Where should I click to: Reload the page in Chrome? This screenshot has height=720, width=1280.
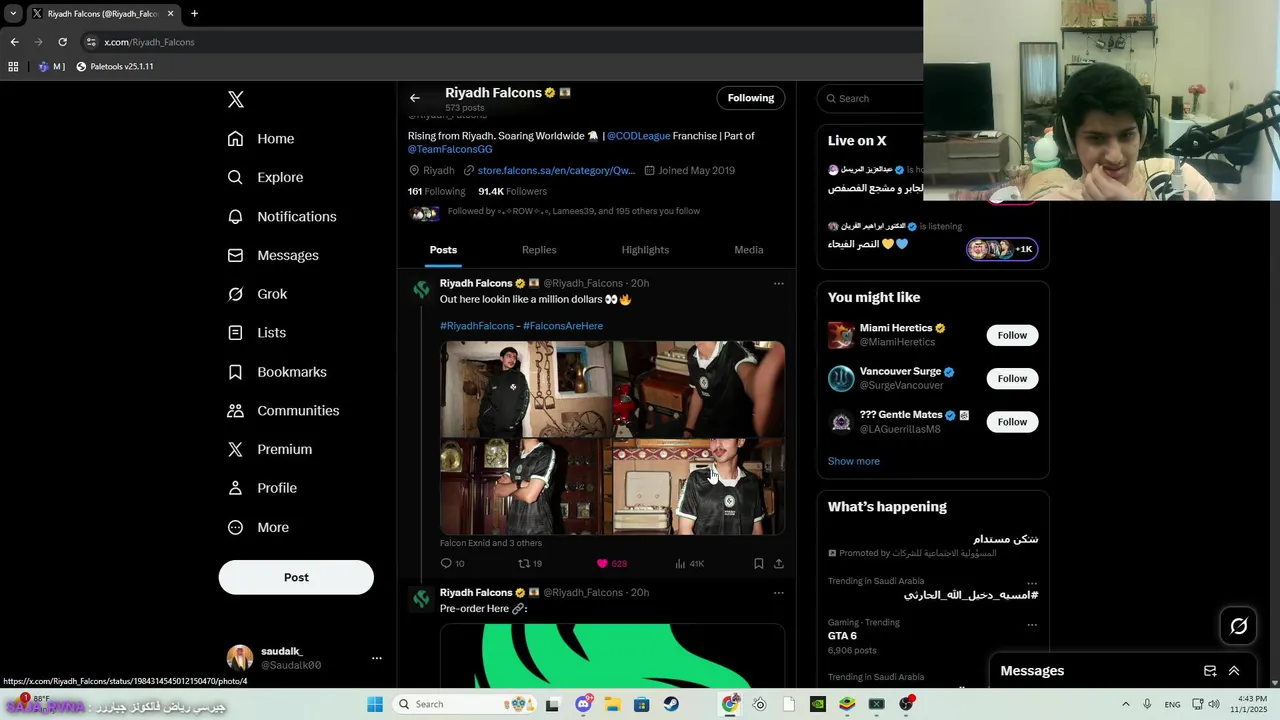click(62, 42)
